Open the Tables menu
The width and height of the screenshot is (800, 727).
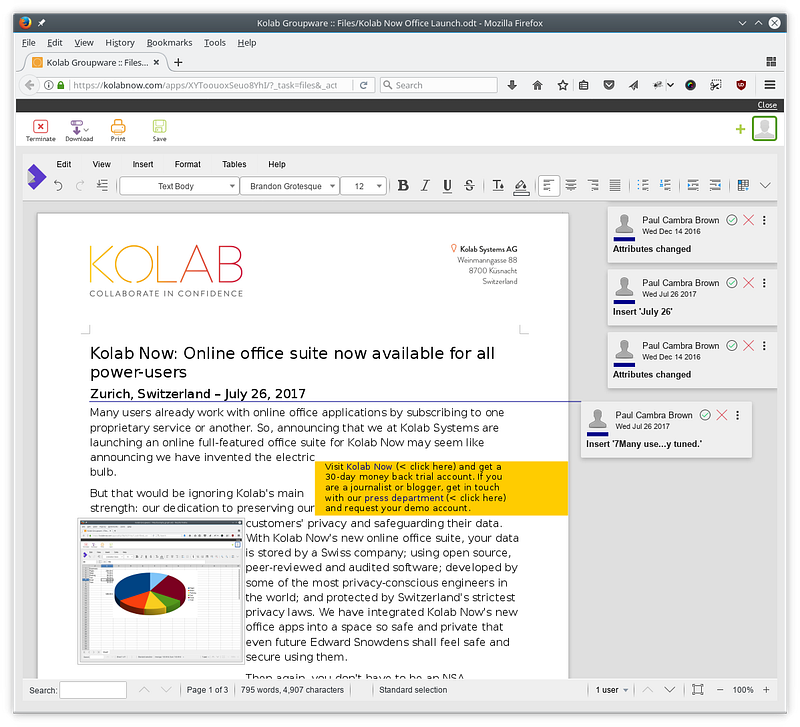pyautogui.click(x=234, y=164)
